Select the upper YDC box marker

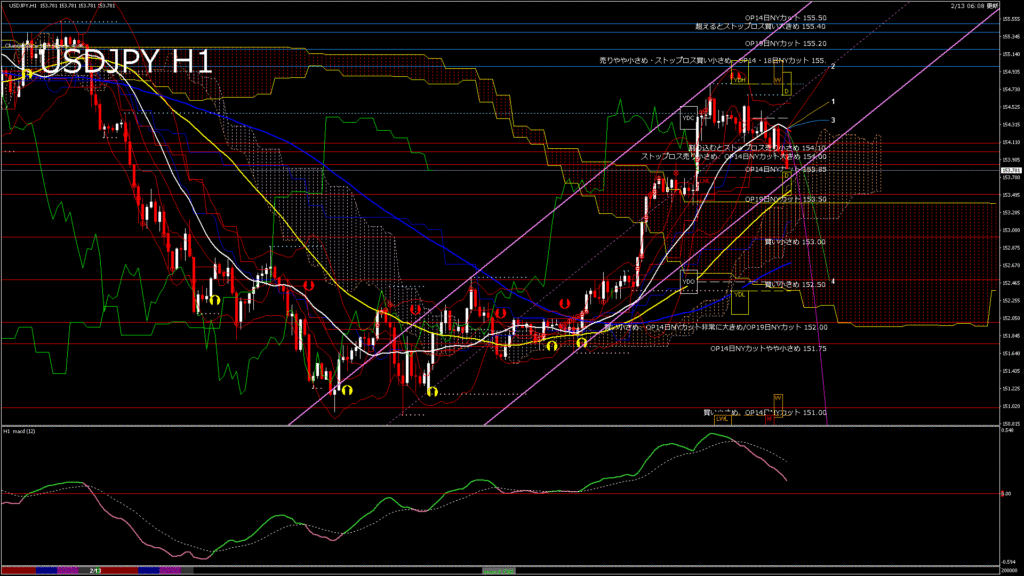click(x=688, y=118)
